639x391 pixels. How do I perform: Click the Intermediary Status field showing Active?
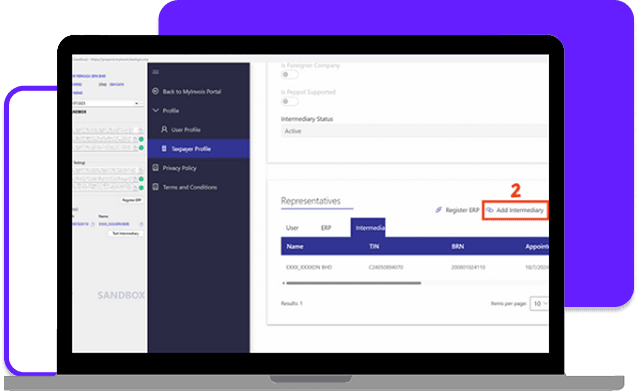[414, 131]
